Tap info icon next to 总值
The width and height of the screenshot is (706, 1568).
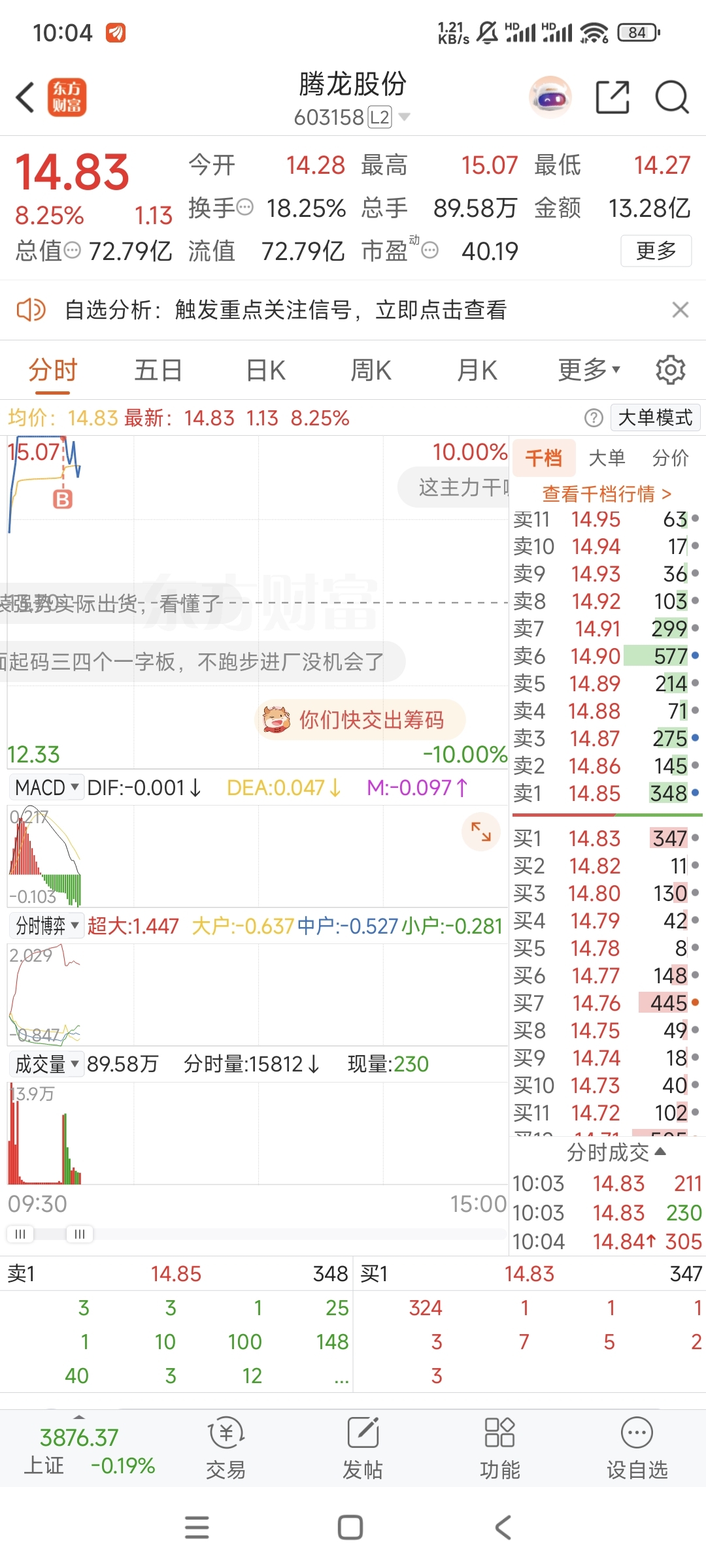(72, 250)
